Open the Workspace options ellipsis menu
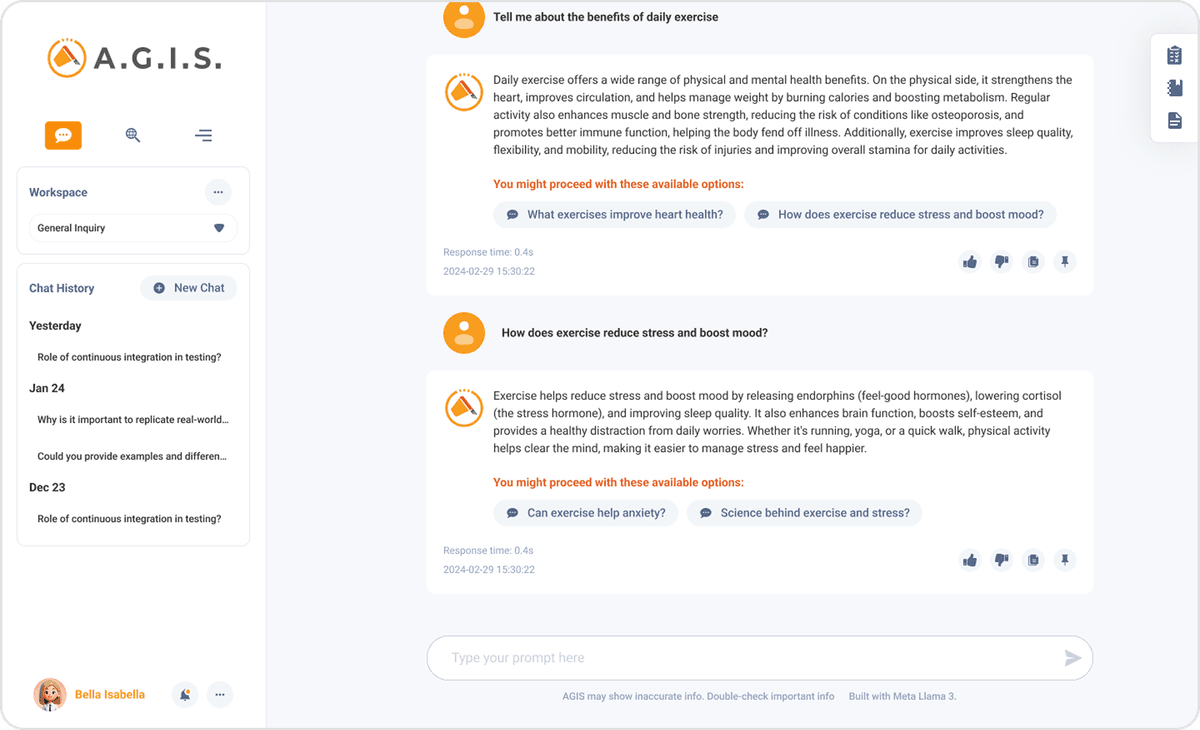This screenshot has width=1200, height=730. click(x=218, y=192)
